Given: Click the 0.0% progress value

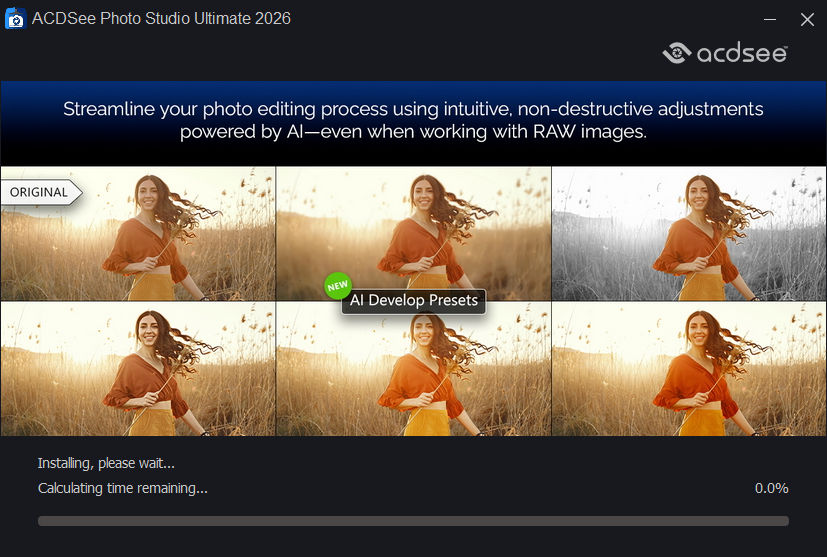Looking at the screenshot, I should pyautogui.click(x=771, y=488).
